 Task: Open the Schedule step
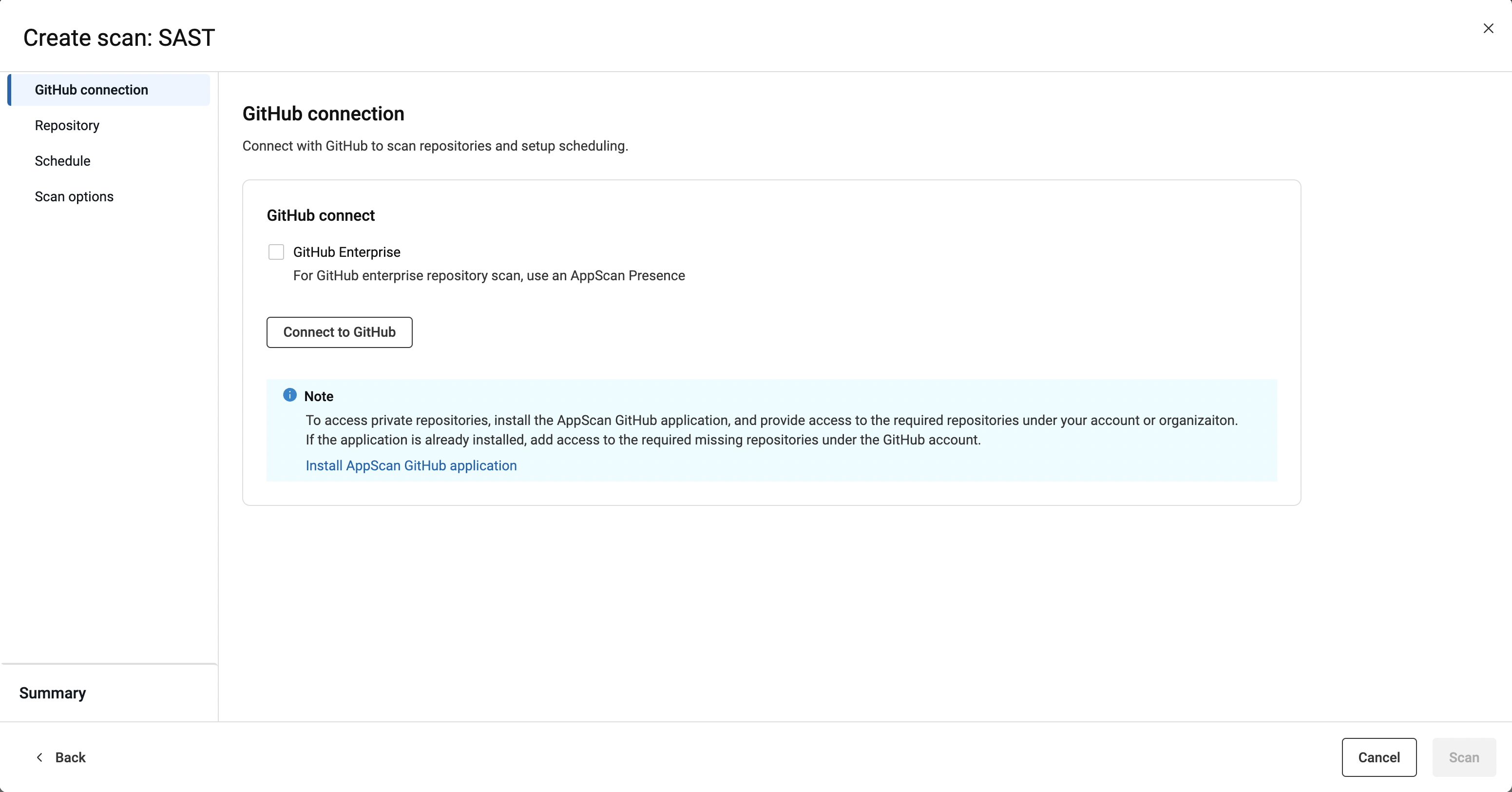(x=62, y=161)
